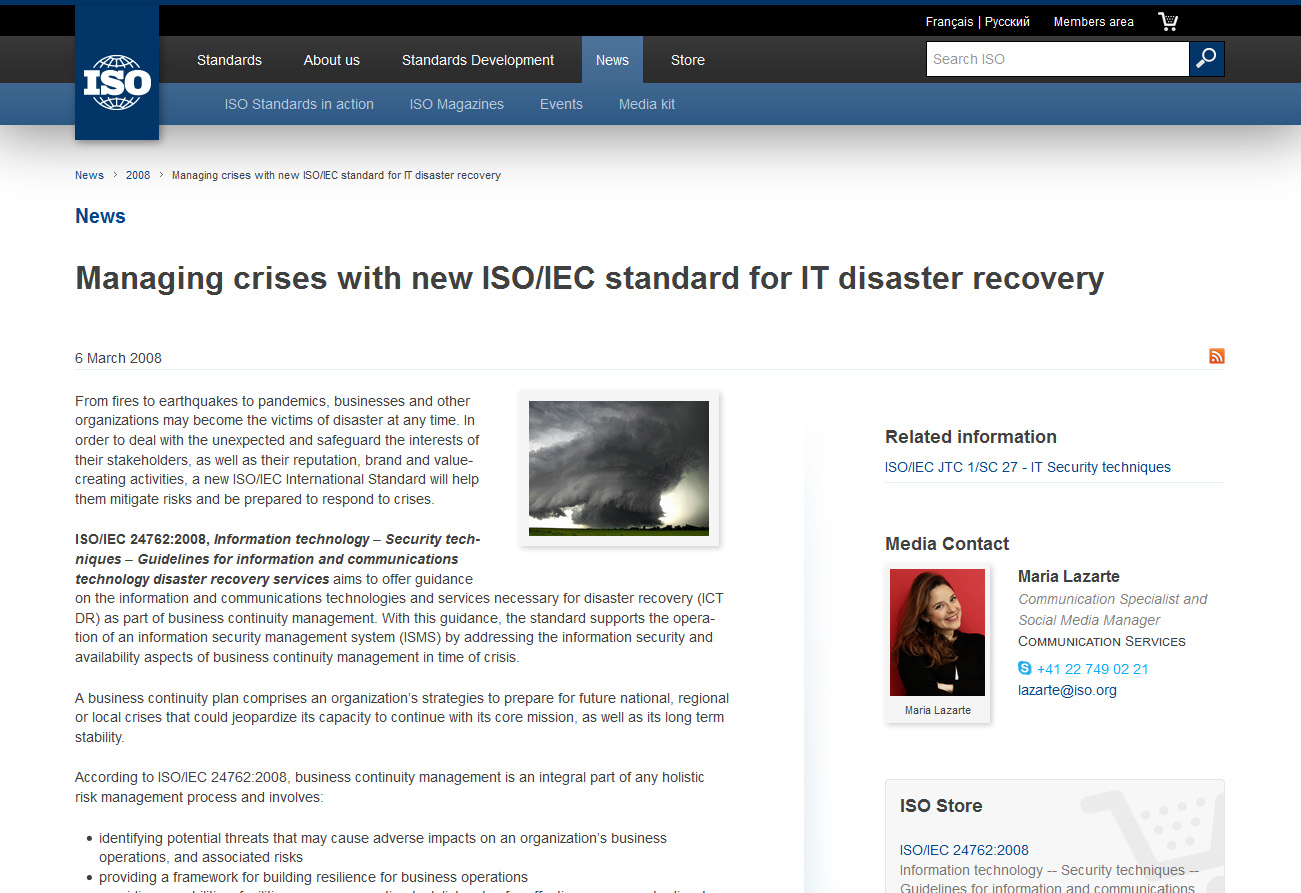Viewport: 1301px width, 893px height.
Task: Open the Standards Development menu
Action: tap(478, 60)
